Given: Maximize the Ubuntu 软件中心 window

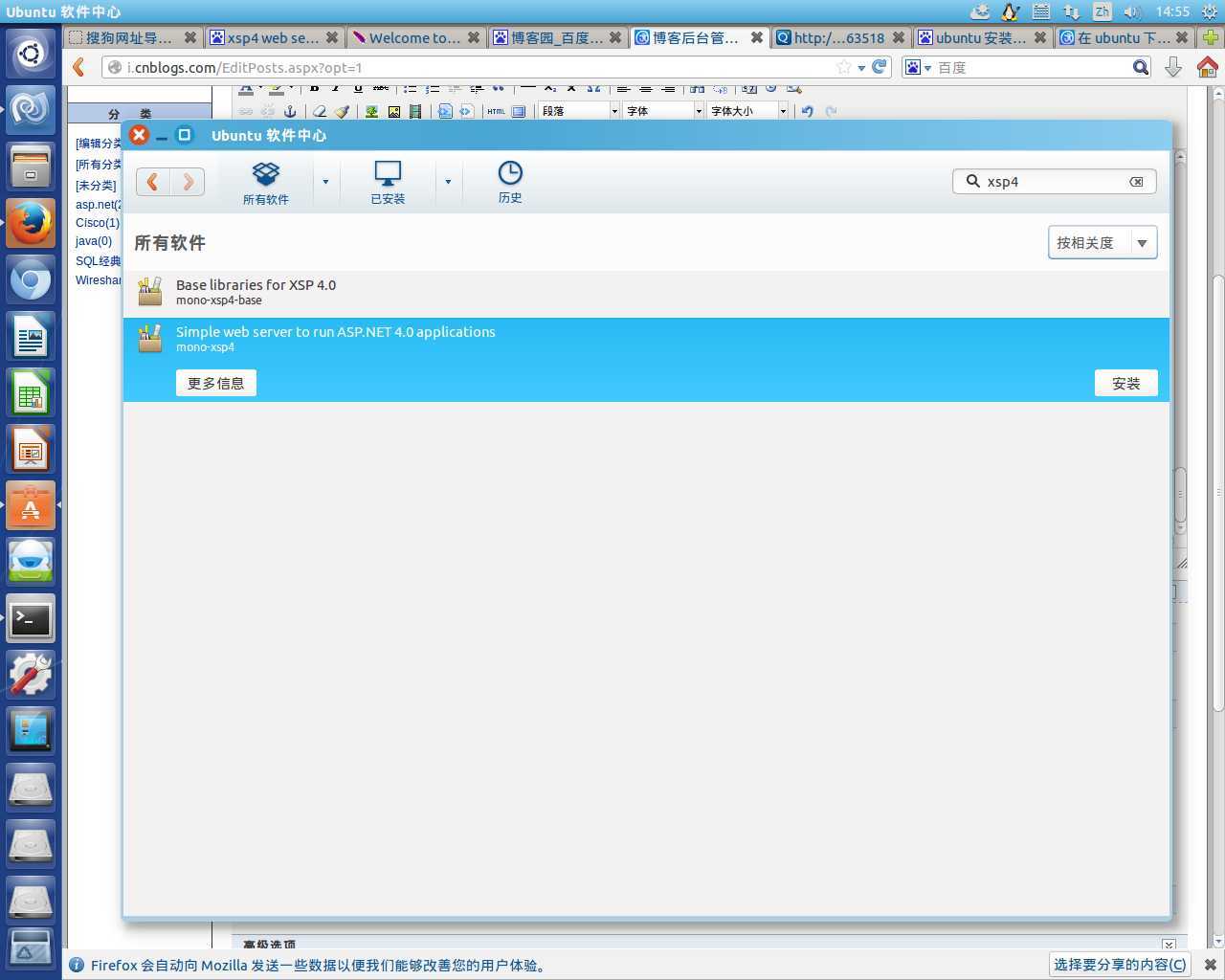Looking at the screenshot, I should [185, 135].
